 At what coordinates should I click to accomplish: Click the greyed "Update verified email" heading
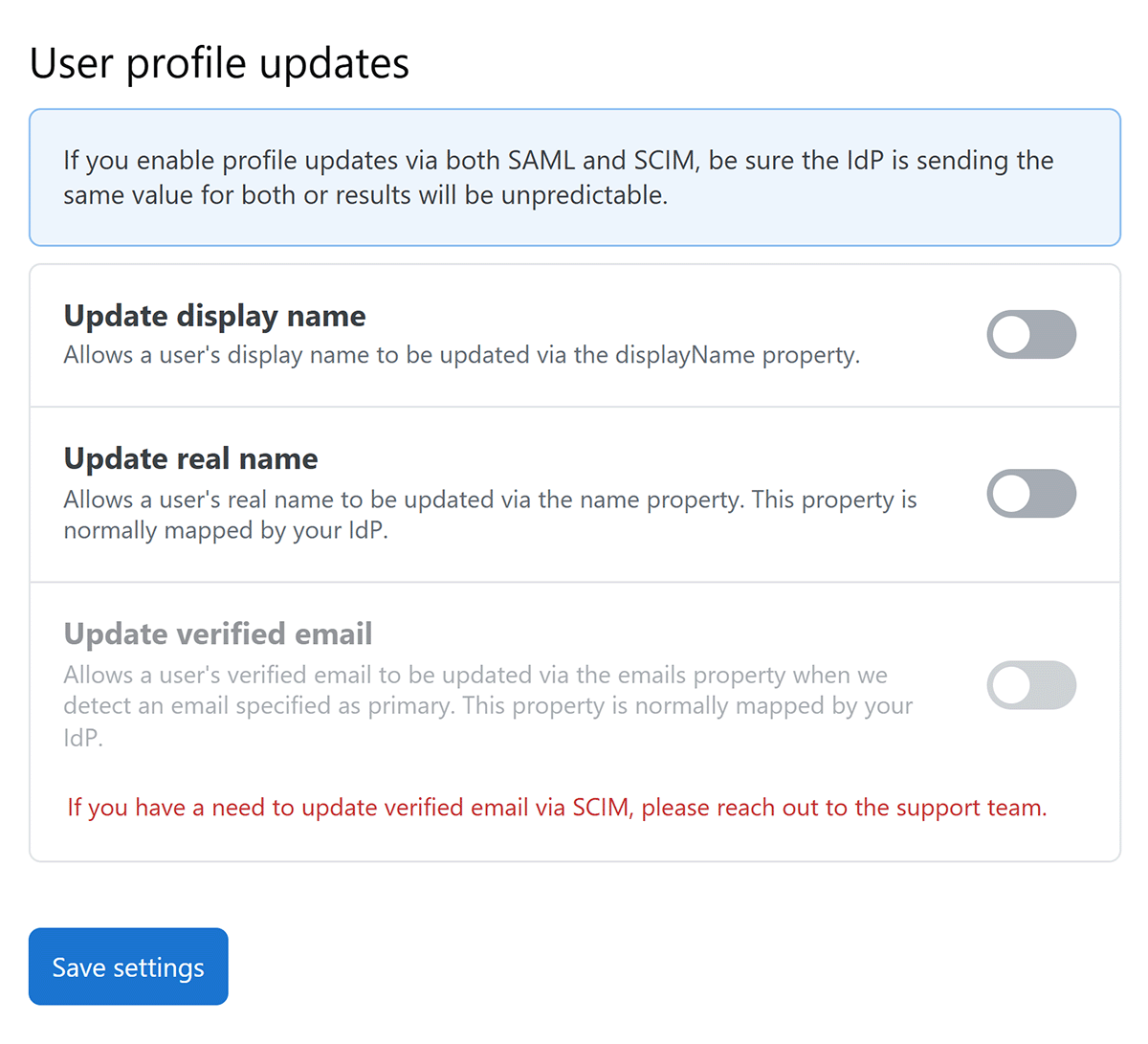(218, 633)
